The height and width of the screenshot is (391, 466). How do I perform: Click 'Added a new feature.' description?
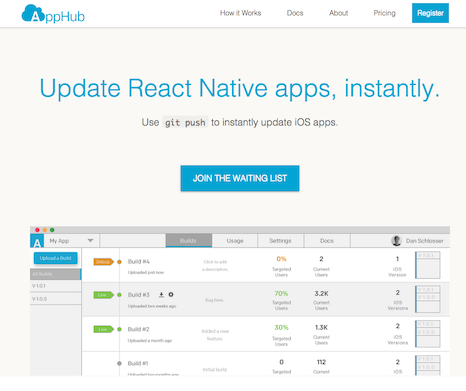coord(215,335)
